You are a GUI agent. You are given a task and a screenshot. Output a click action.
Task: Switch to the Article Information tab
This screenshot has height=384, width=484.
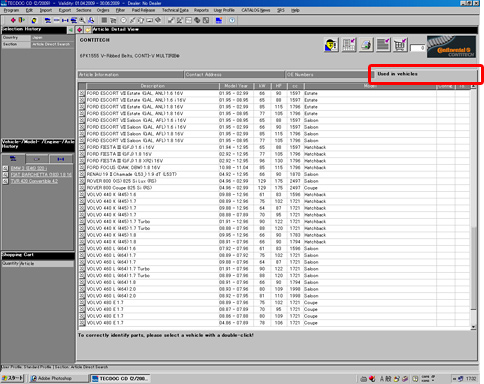coord(131,75)
